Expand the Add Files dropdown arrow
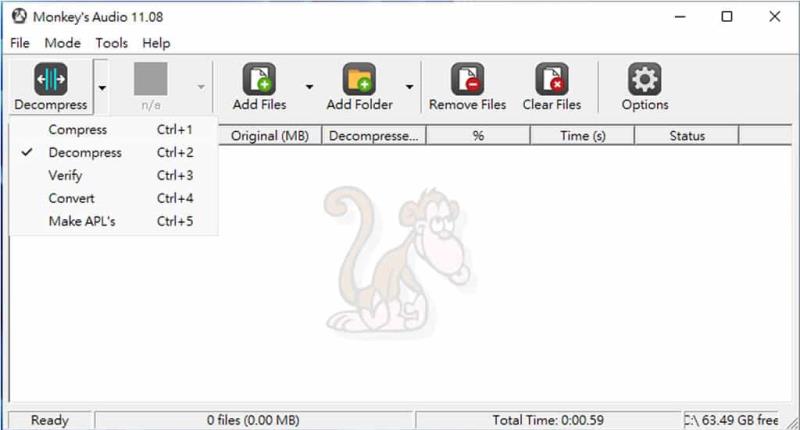The height and width of the screenshot is (430, 800). [309, 87]
